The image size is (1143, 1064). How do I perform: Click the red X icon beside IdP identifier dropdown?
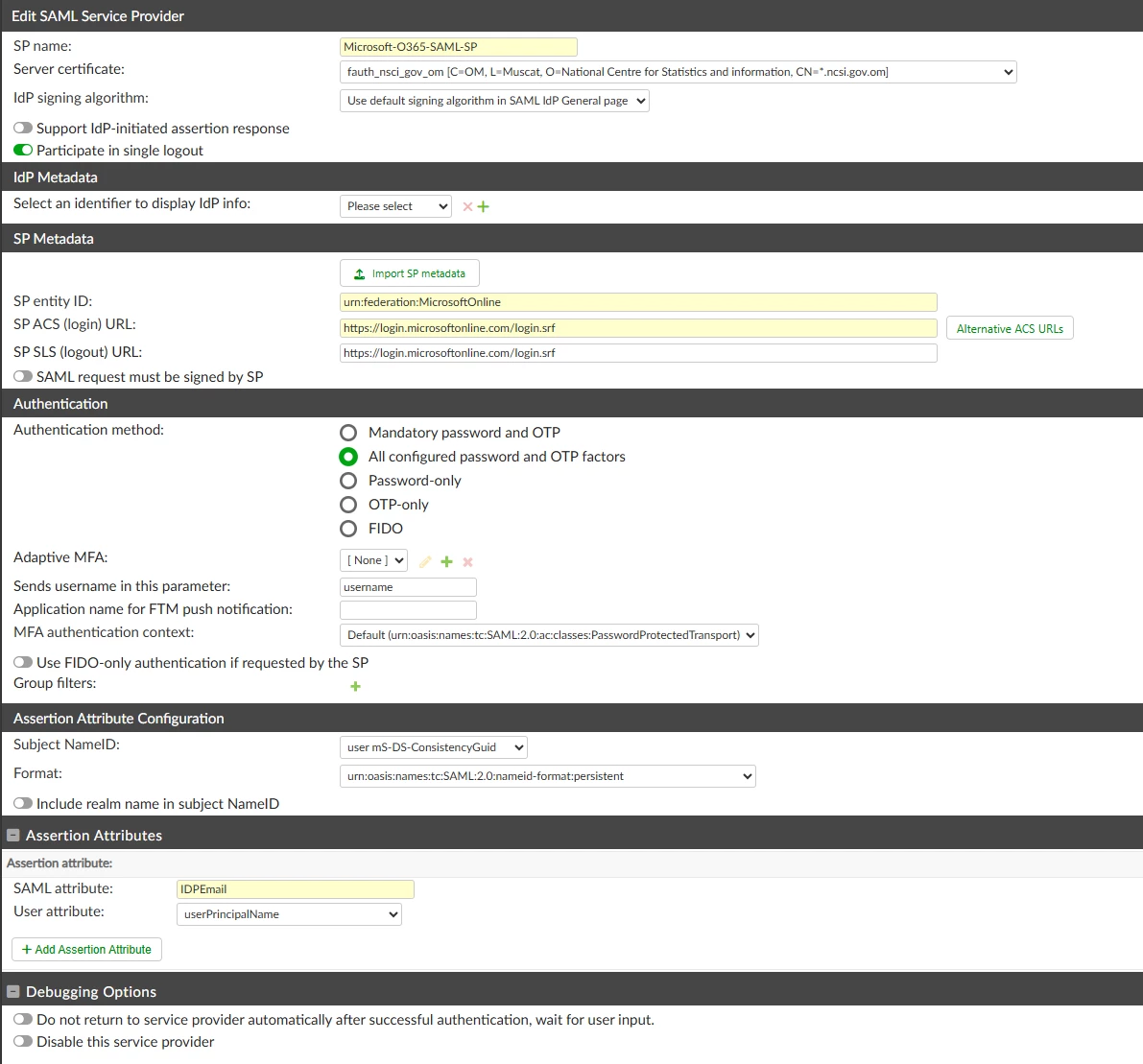point(467,207)
